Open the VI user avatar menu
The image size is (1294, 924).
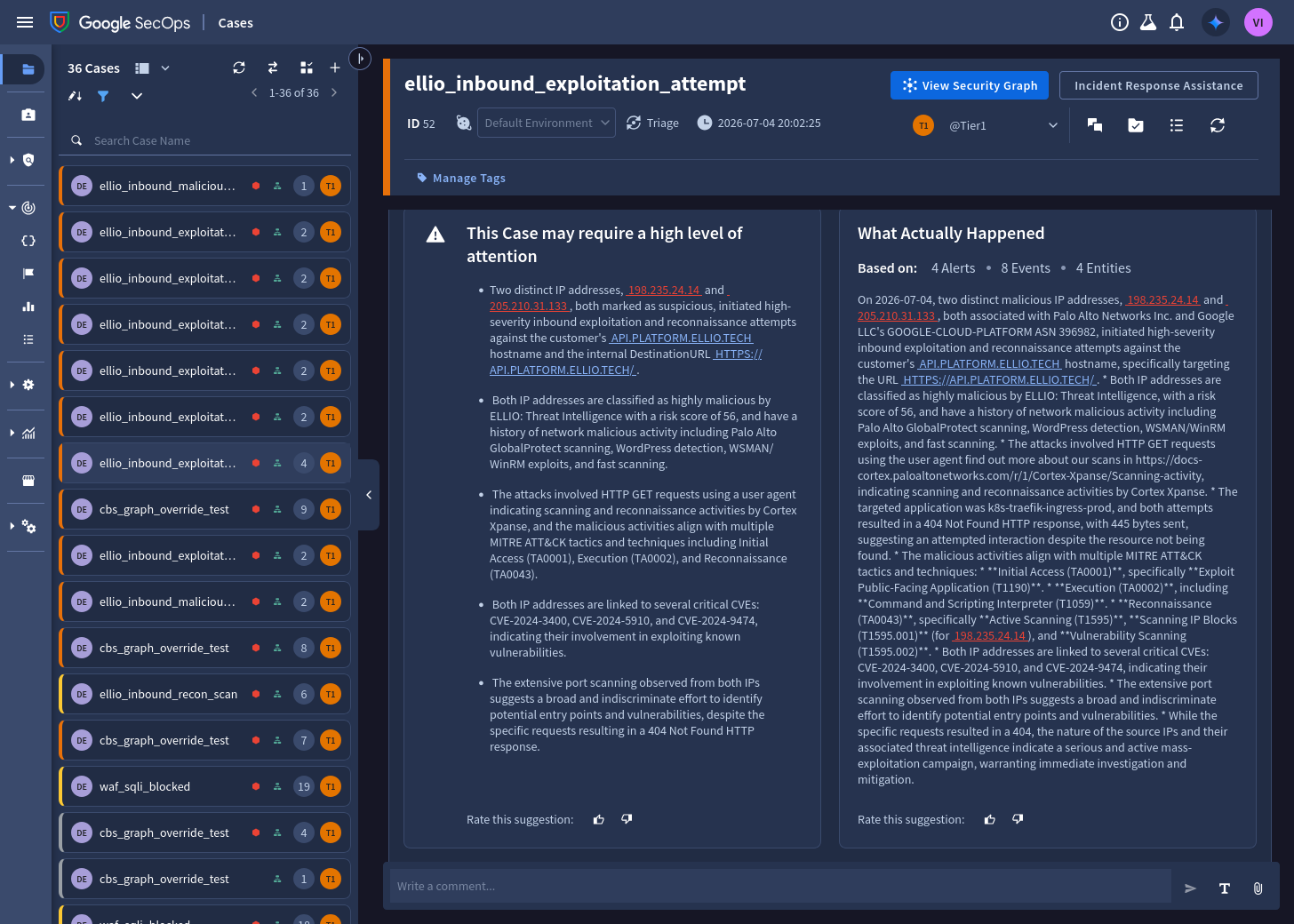point(1258,22)
